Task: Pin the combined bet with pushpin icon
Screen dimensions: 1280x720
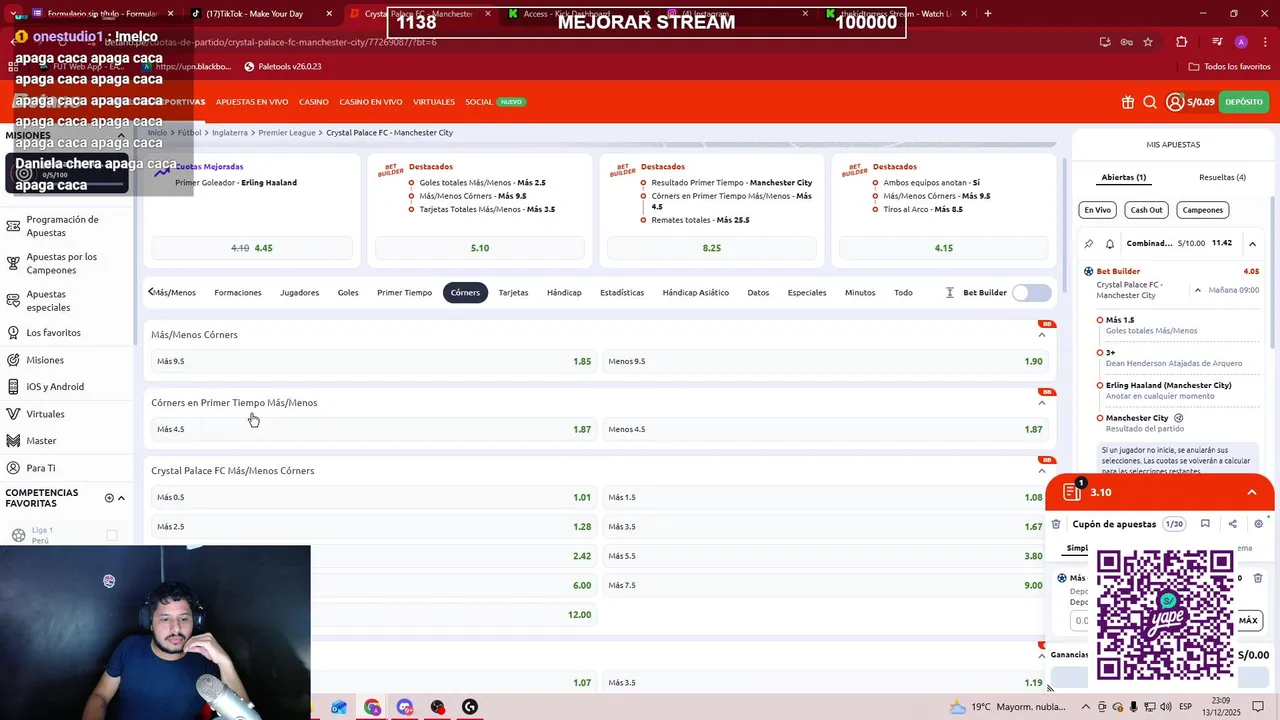Action: coord(1089,243)
